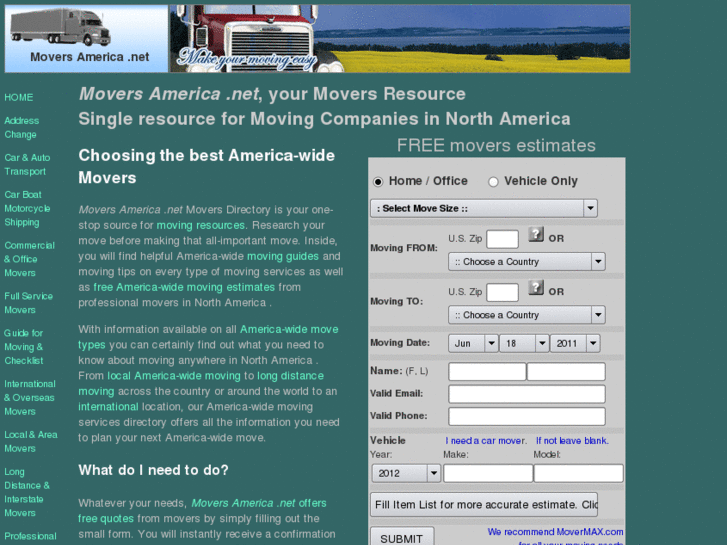Click the Valid Phone input field
This screenshot has width=727, height=545.
pos(527,417)
